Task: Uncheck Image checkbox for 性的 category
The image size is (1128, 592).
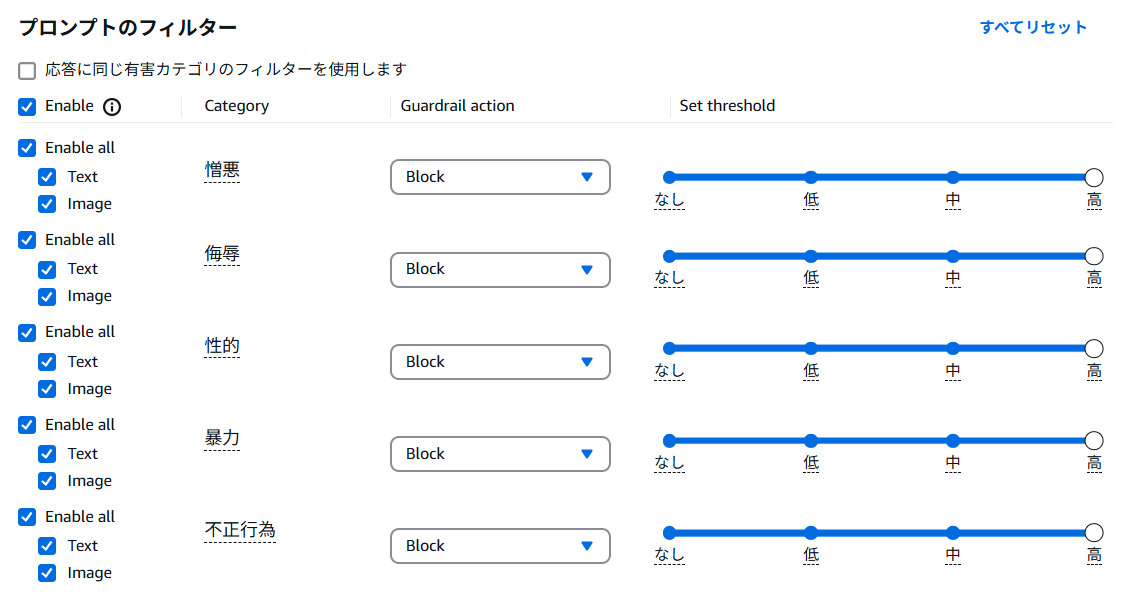Action: click(x=47, y=389)
